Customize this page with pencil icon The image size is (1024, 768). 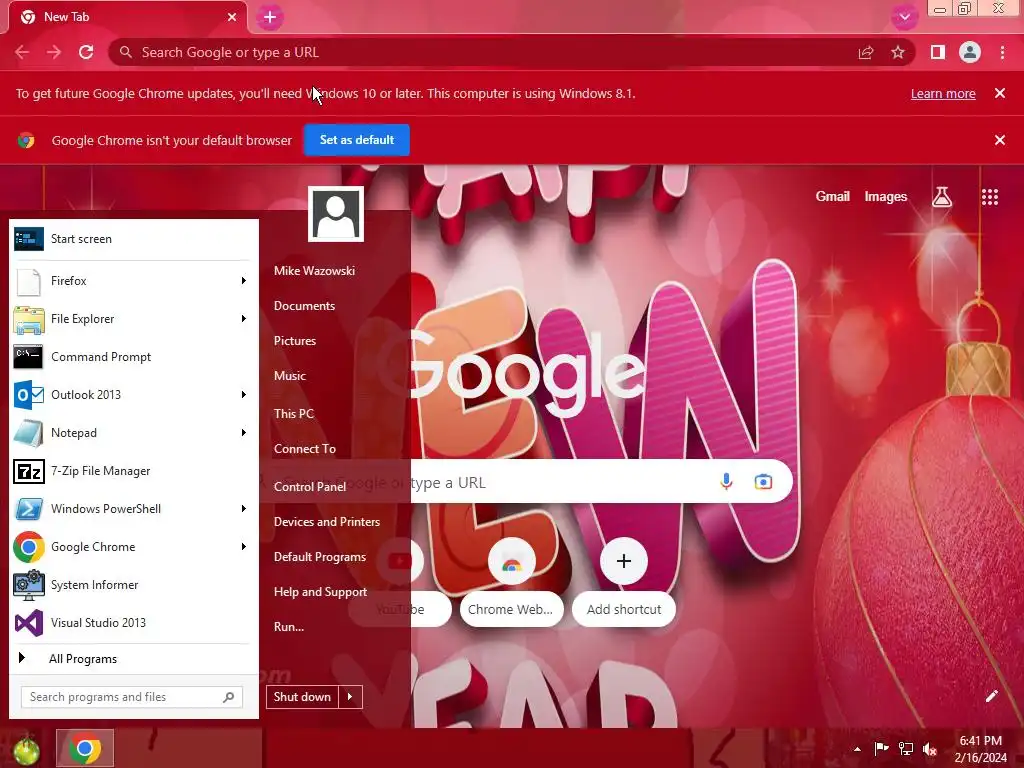tap(991, 696)
